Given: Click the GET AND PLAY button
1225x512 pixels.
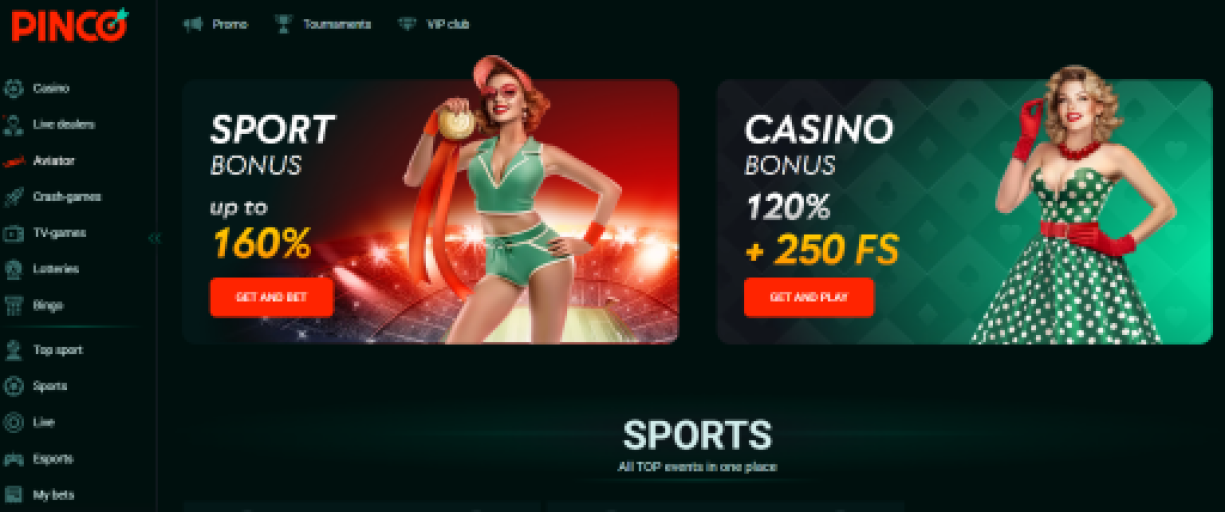Looking at the screenshot, I should pyautogui.click(x=809, y=297).
